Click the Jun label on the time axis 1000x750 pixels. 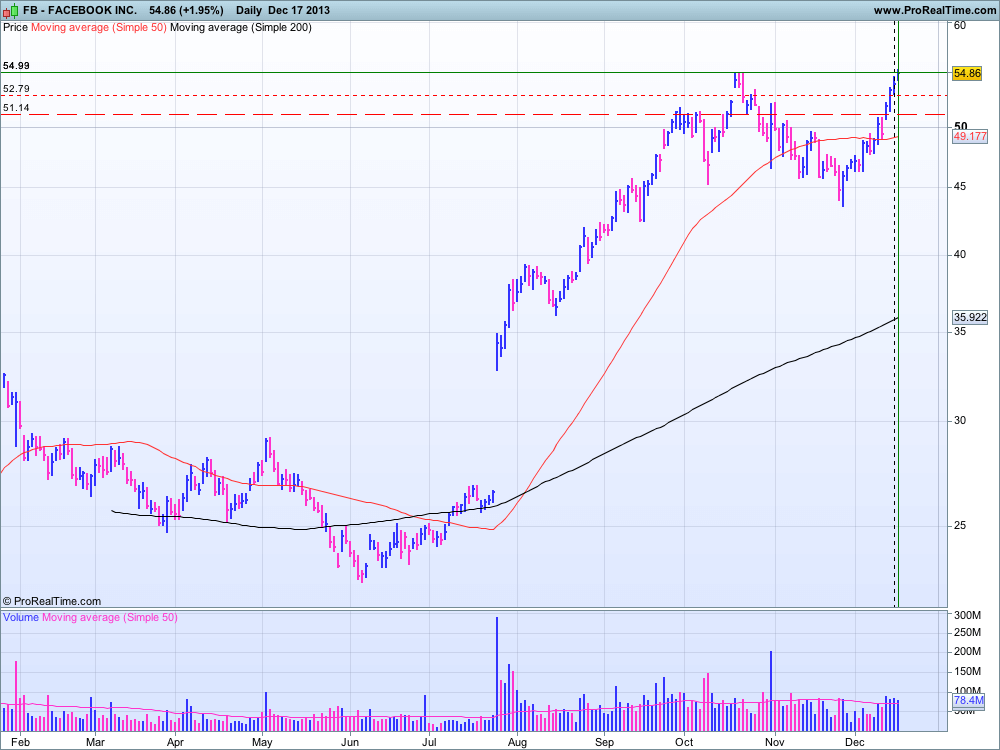click(x=349, y=742)
